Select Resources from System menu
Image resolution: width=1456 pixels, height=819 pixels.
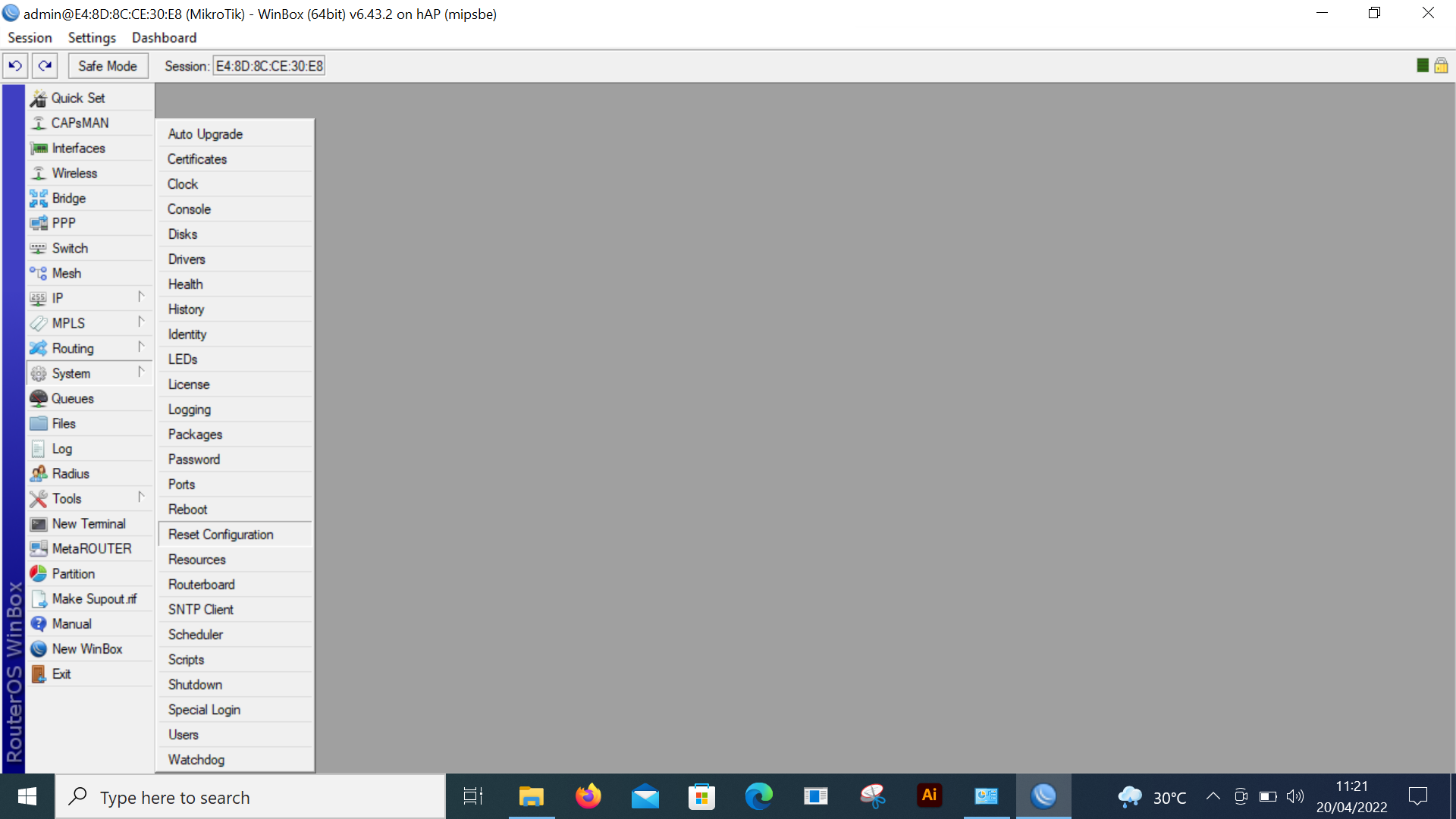[235, 560]
